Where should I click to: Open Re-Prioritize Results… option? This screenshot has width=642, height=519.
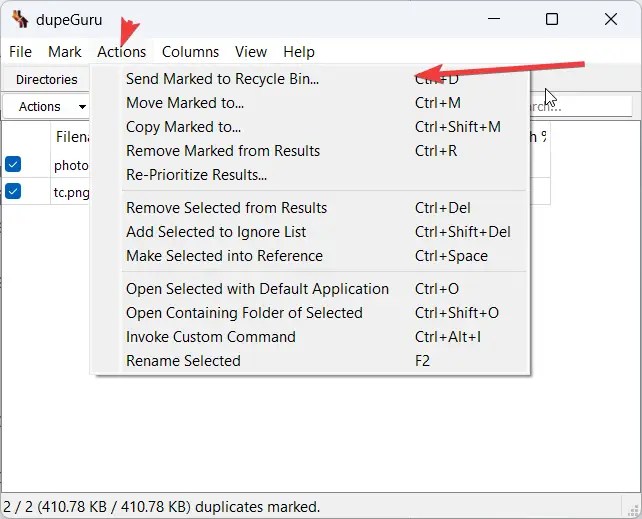(310, 175)
